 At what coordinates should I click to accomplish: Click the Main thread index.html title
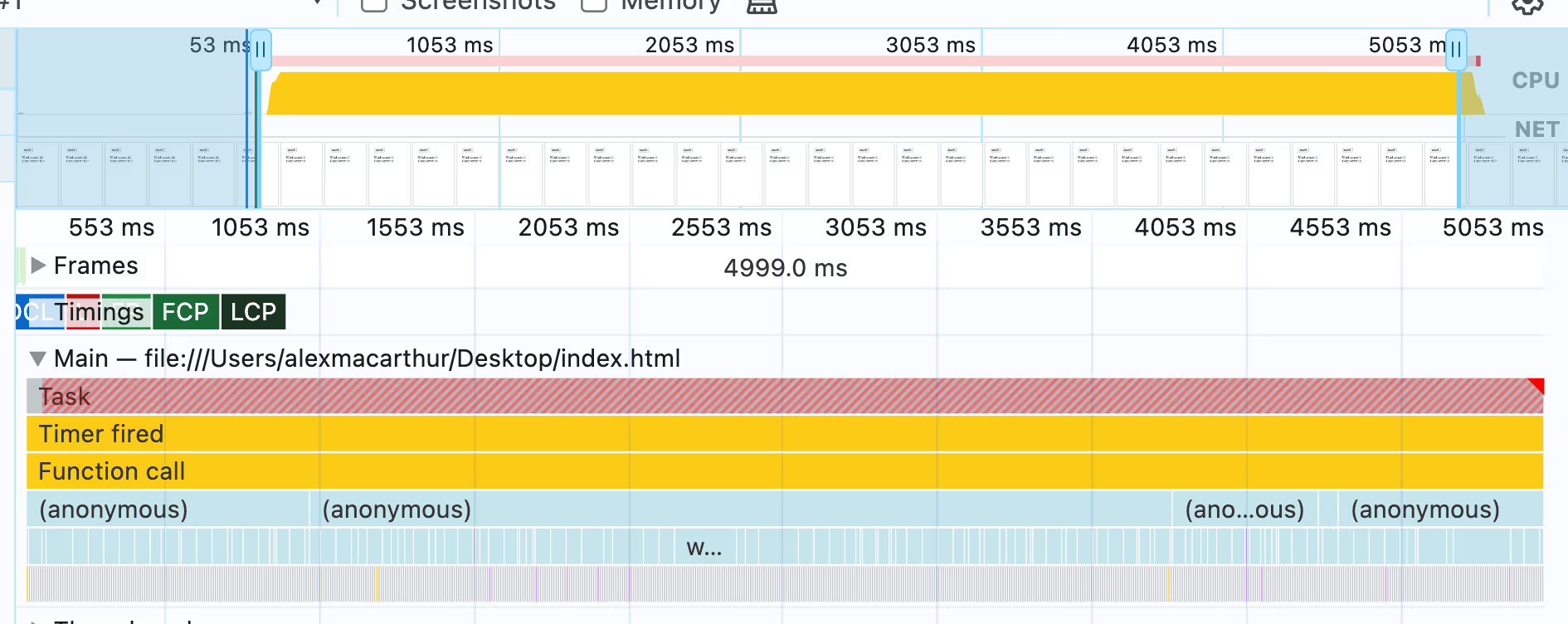(367, 358)
